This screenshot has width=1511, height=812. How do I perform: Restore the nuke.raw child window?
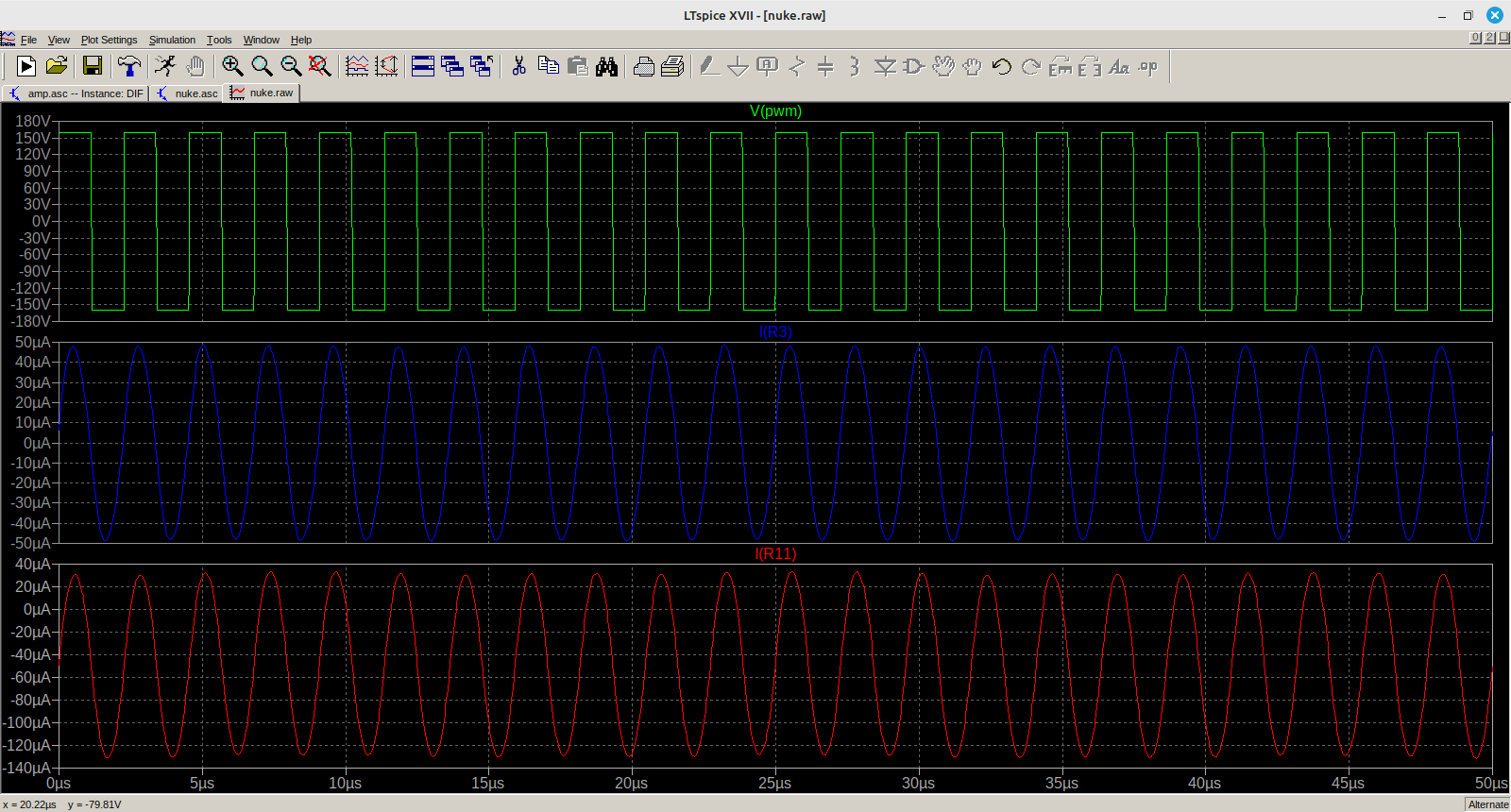[1489, 38]
